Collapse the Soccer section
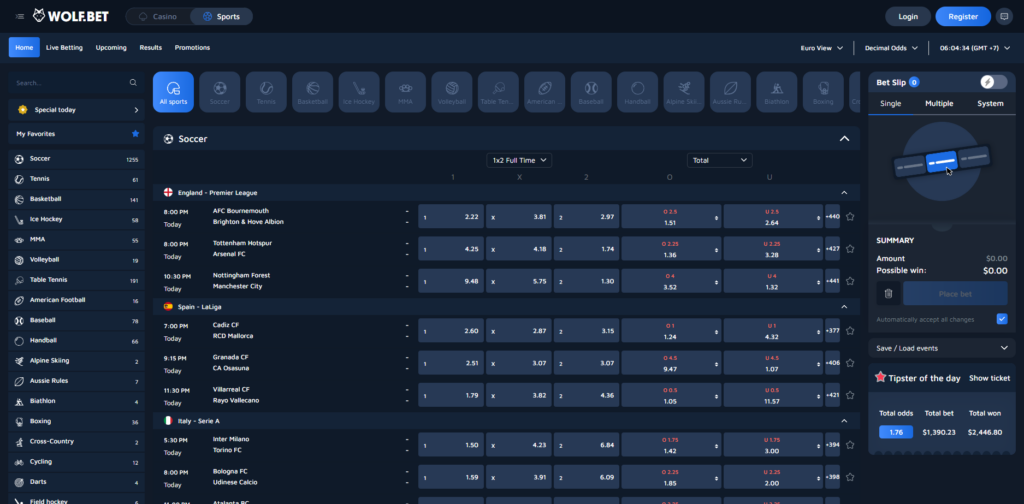Image resolution: width=1024 pixels, height=504 pixels. 844,138
